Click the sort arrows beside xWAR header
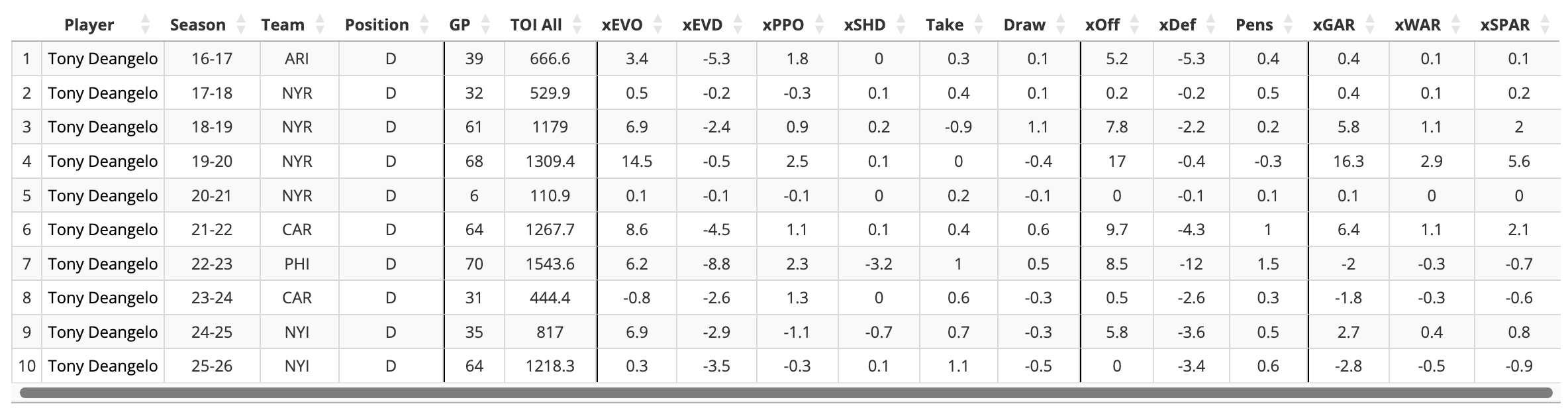Image resolution: width=1568 pixels, height=408 pixels. point(1455,25)
